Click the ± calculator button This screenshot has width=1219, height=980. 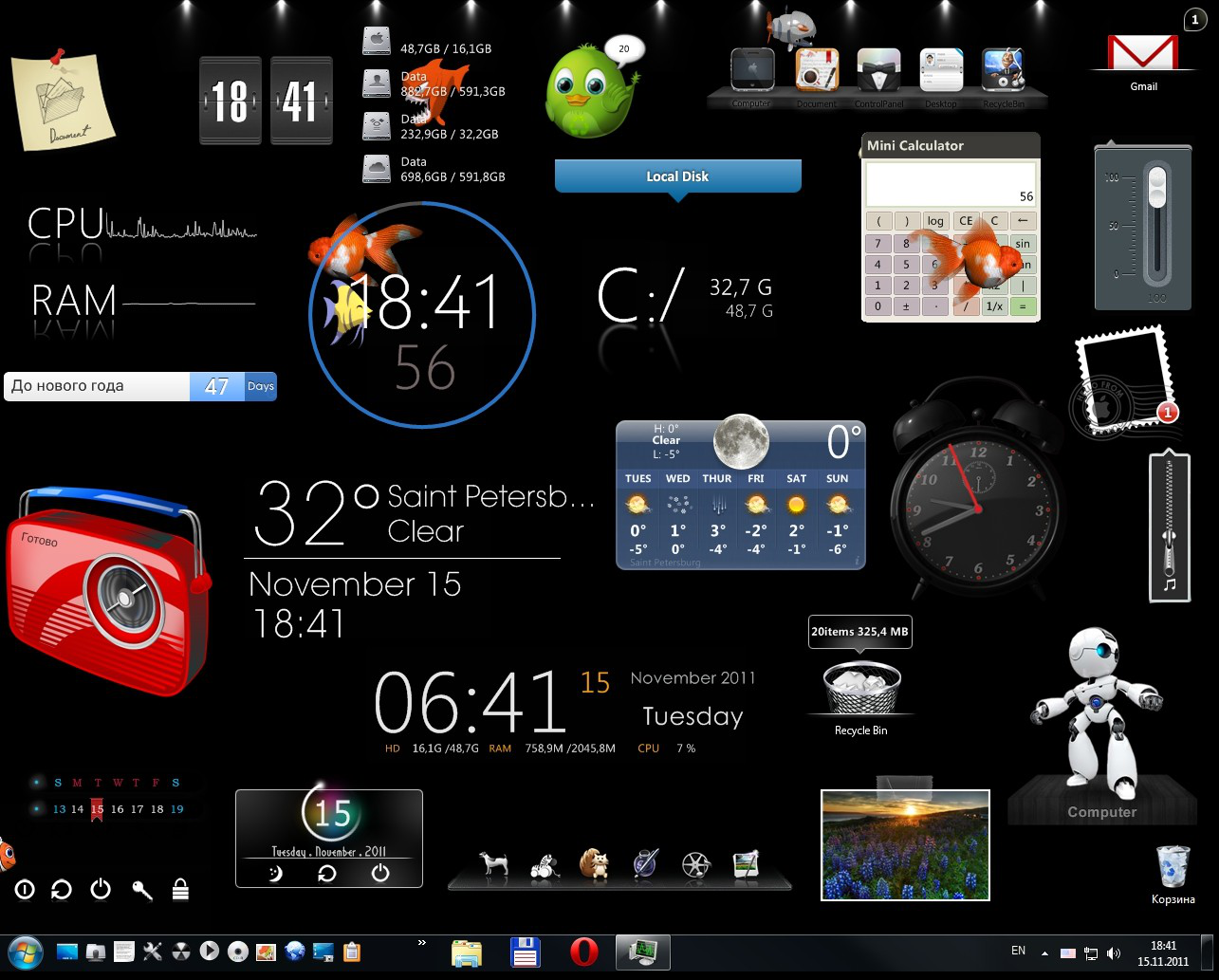click(x=906, y=306)
